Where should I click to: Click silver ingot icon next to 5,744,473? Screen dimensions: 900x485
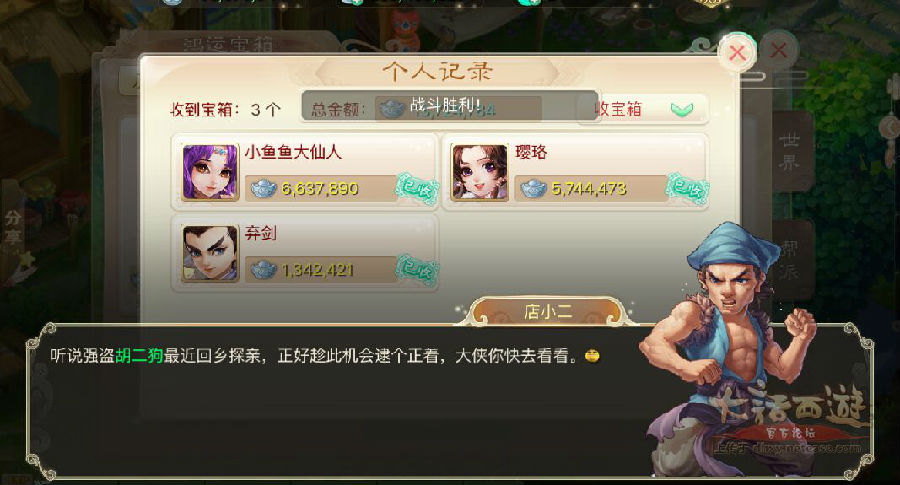[533, 188]
